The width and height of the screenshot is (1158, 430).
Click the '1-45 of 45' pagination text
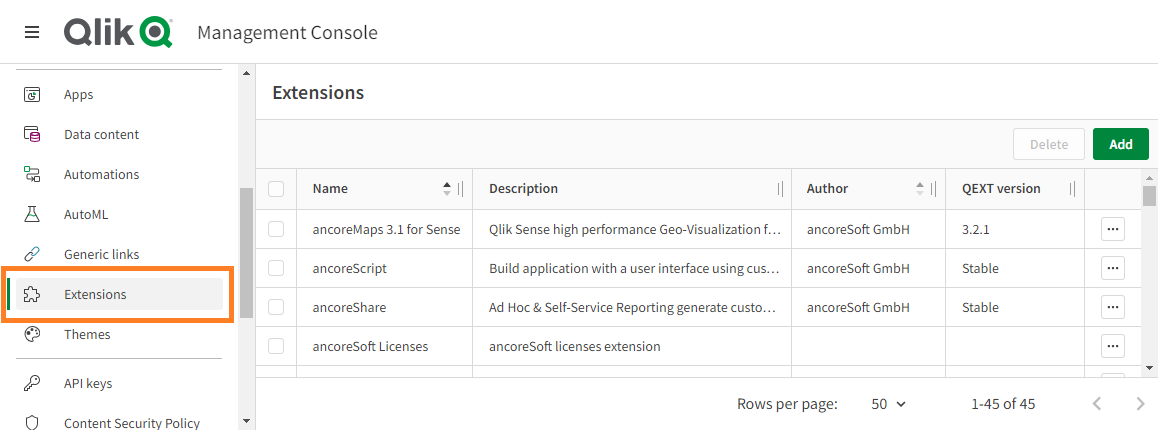[x=1004, y=404]
